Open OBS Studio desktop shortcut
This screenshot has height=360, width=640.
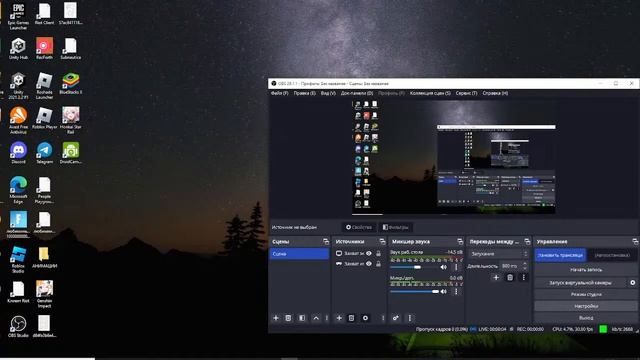click(18, 326)
